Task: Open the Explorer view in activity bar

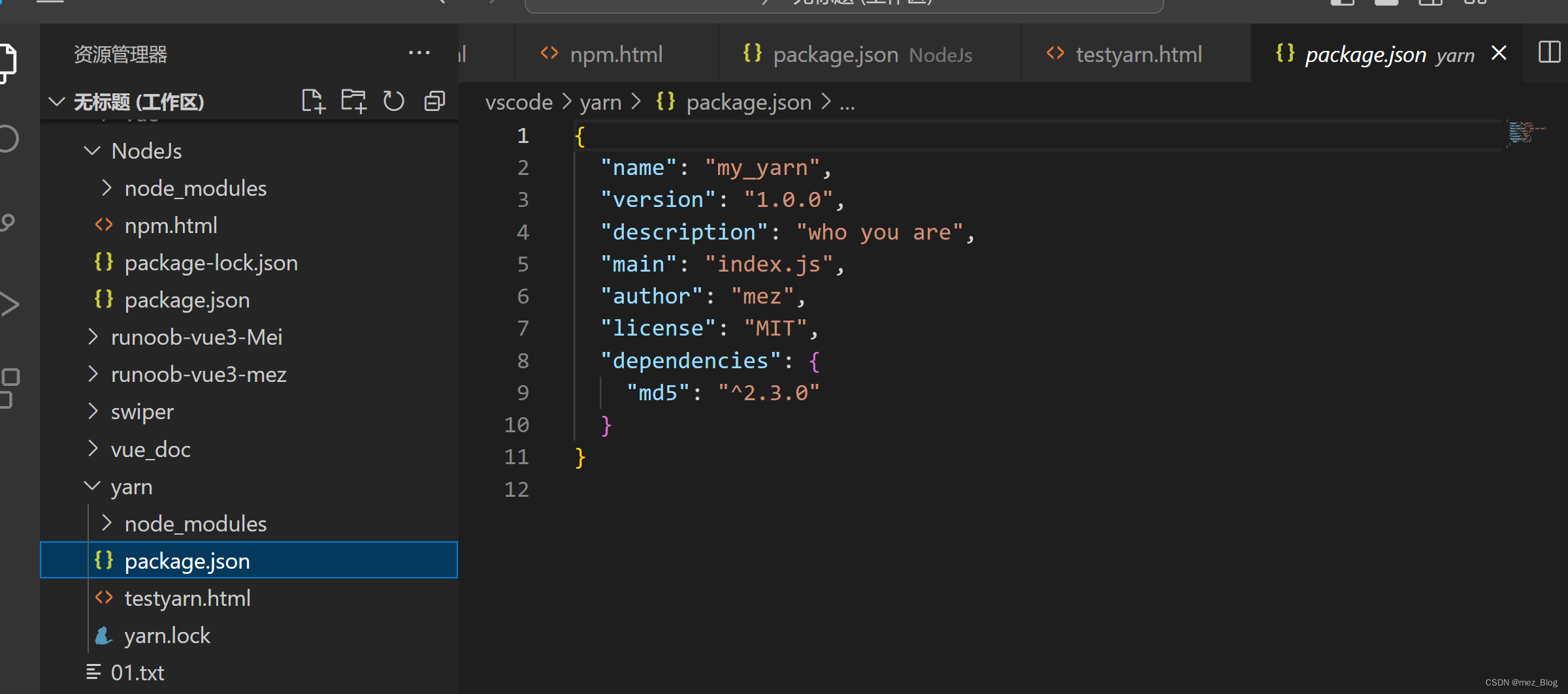Action: click(x=8, y=63)
